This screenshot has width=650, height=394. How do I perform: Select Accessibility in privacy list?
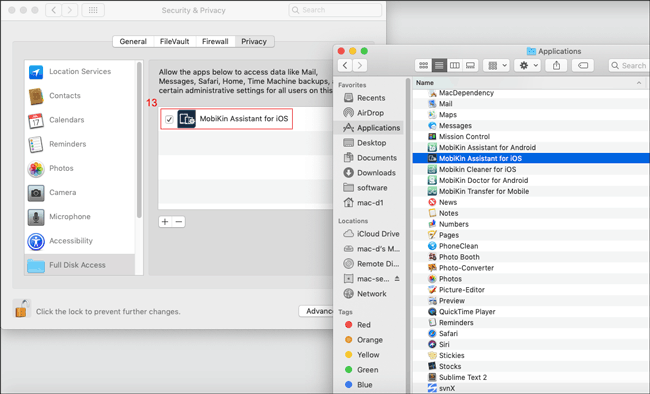pyautogui.click(x=80, y=241)
